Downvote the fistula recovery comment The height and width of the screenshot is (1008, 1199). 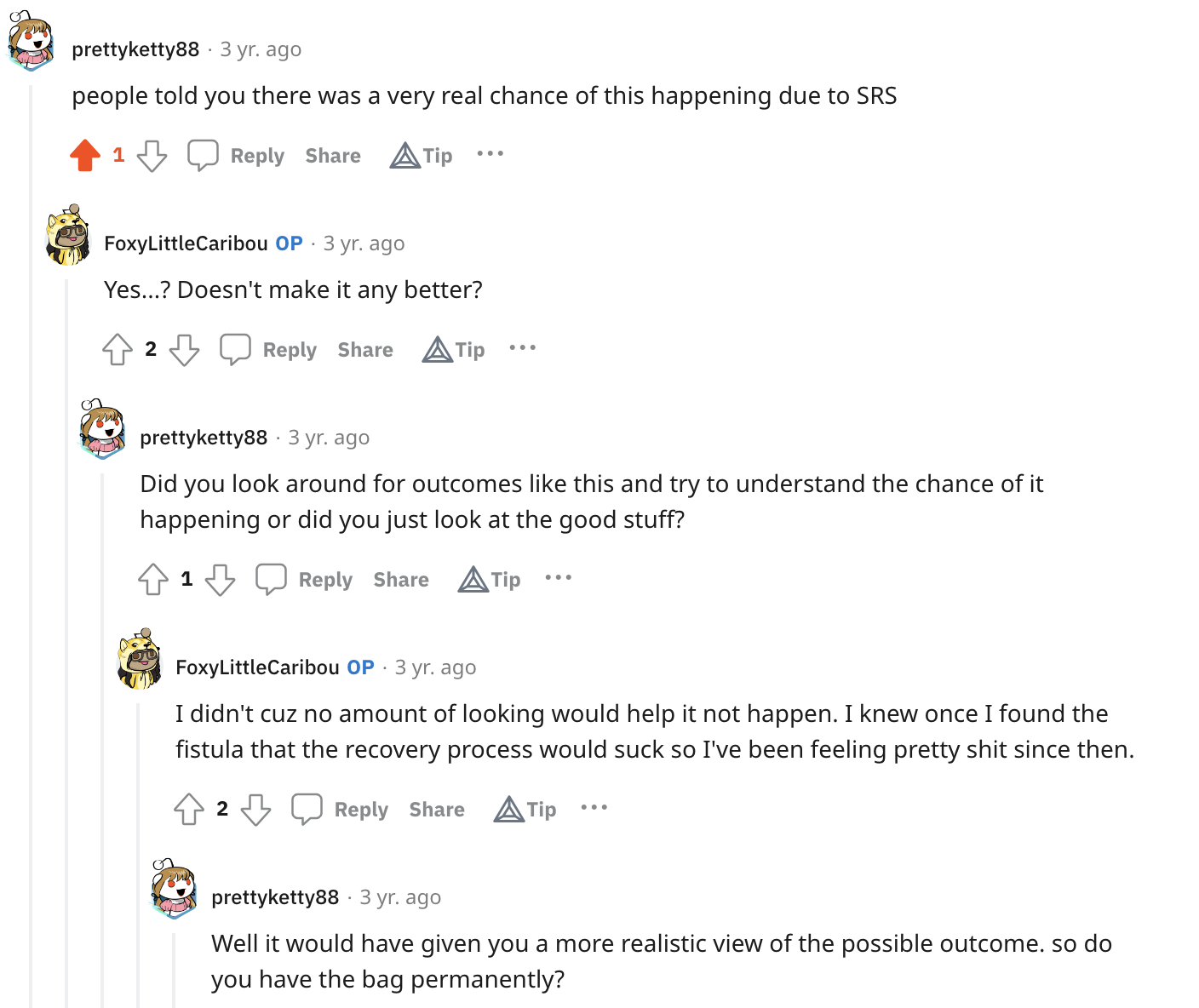coord(255,810)
